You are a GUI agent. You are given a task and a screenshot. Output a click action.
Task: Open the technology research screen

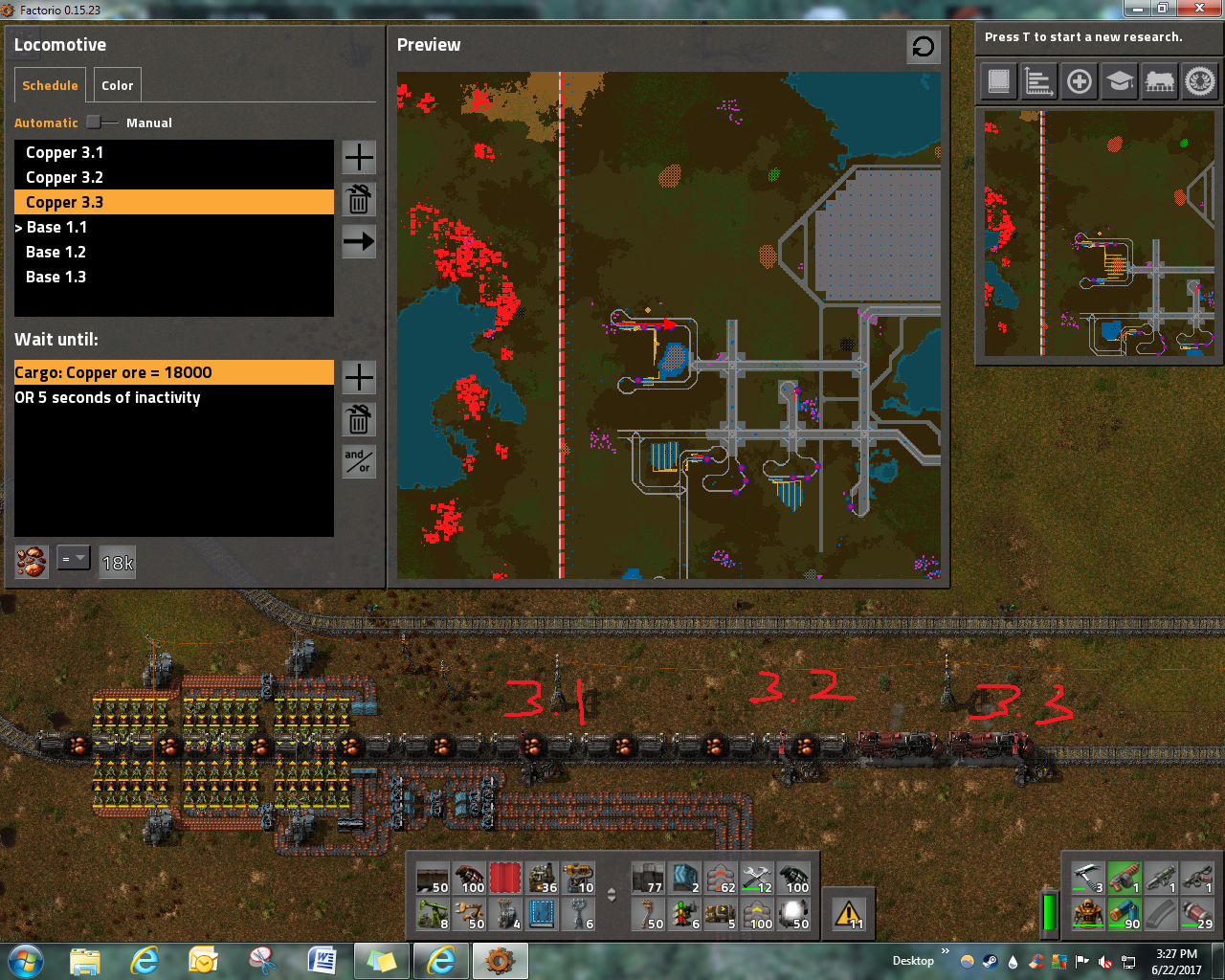(1120, 81)
